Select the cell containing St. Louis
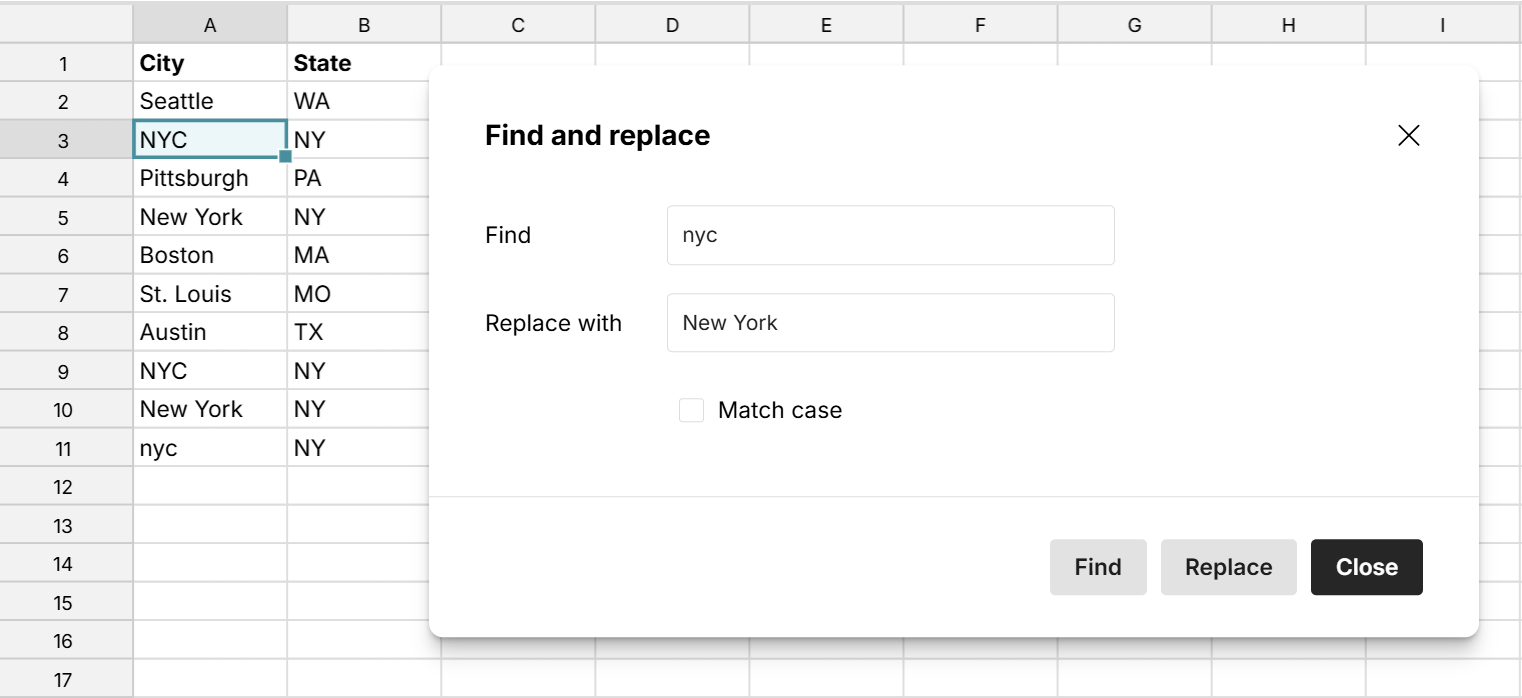Image resolution: width=1522 pixels, height=698 pixels. [x=210, y=294]
